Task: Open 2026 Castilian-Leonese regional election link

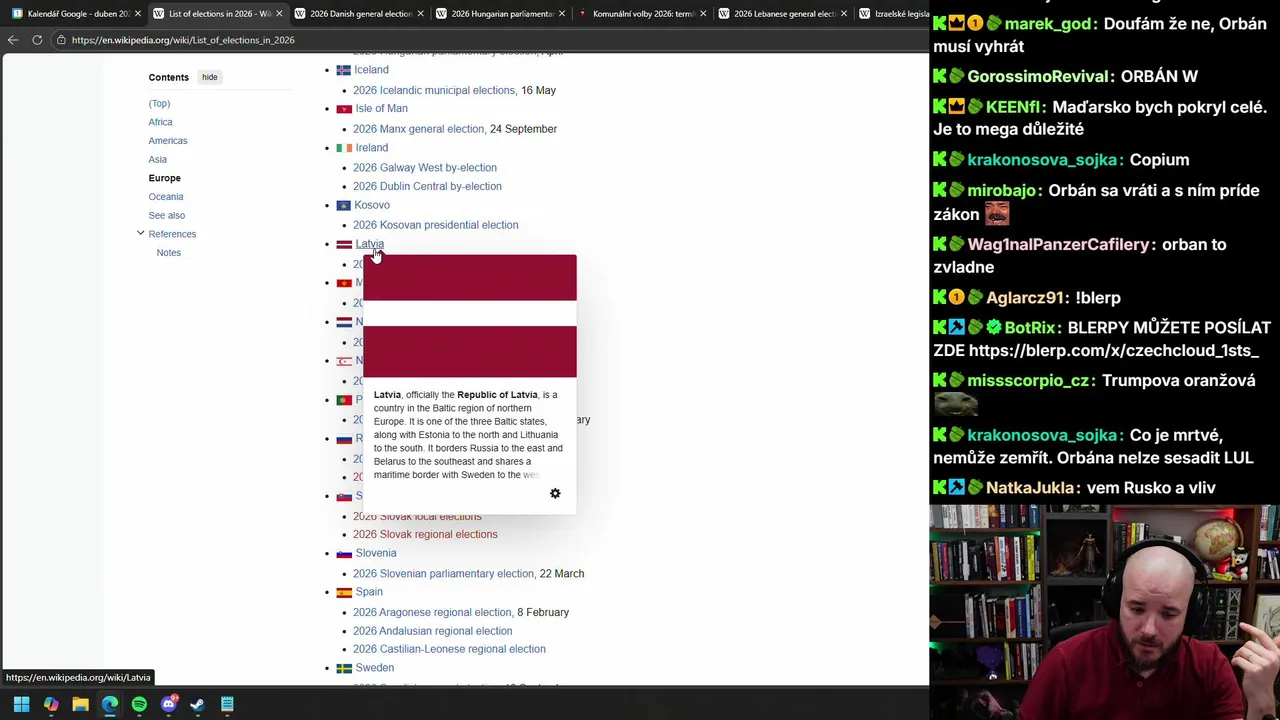Action: coord(449,649)
